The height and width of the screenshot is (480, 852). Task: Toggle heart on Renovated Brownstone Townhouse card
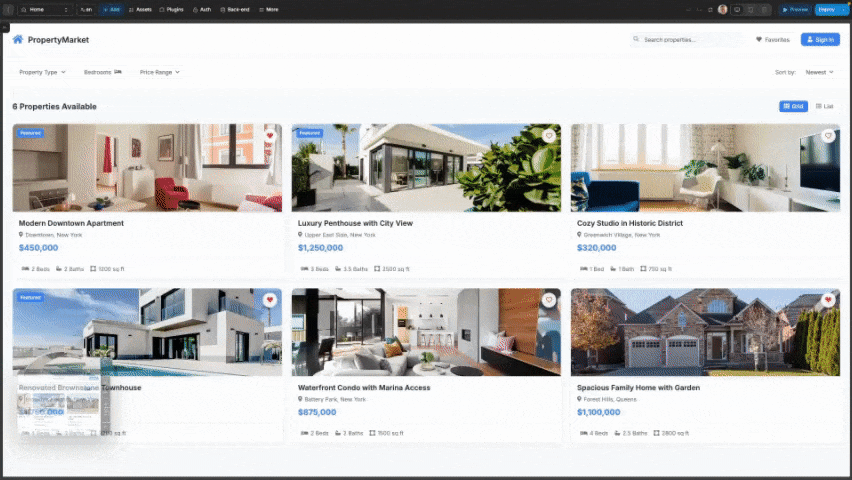point(270,300)
